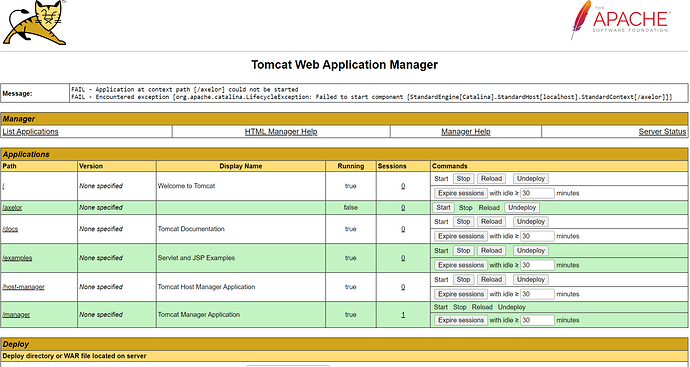This screenshot has height=367, width=690.
Task: Expire sessions for Tomcat Host Manager Application
Action: [x=461, y=294]
